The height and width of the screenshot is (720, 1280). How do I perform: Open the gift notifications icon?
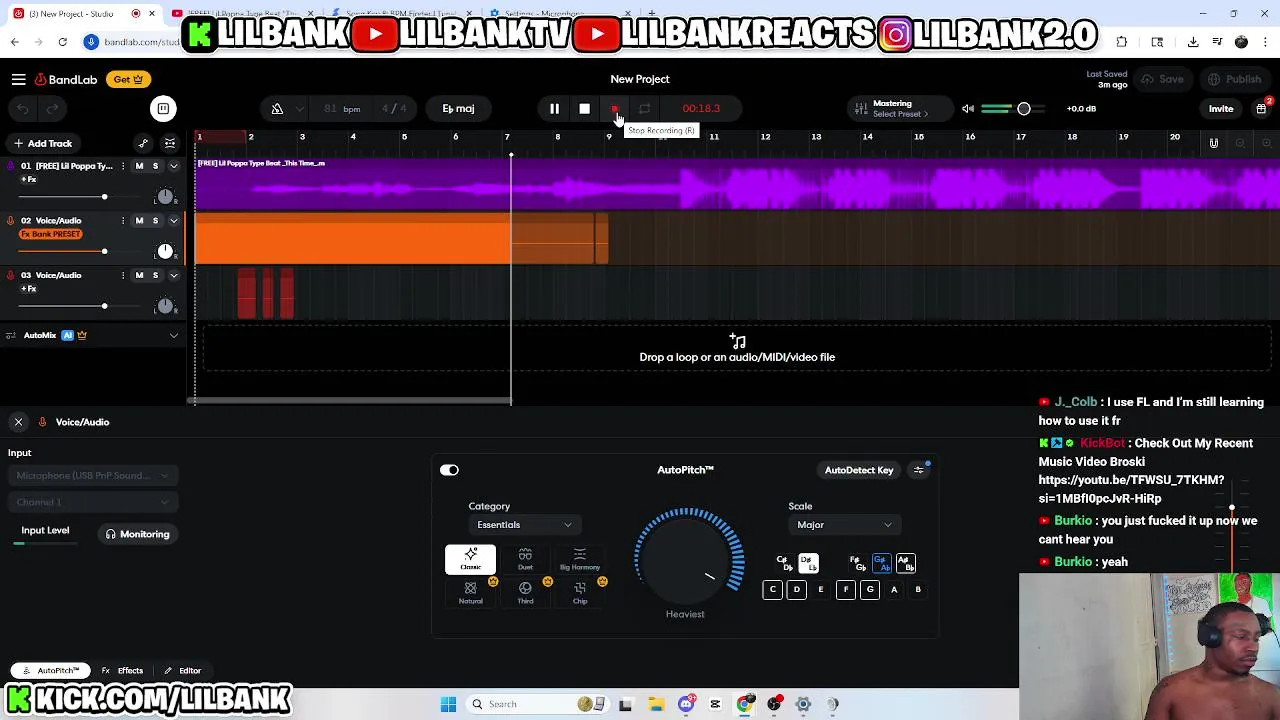[1261, 108]
